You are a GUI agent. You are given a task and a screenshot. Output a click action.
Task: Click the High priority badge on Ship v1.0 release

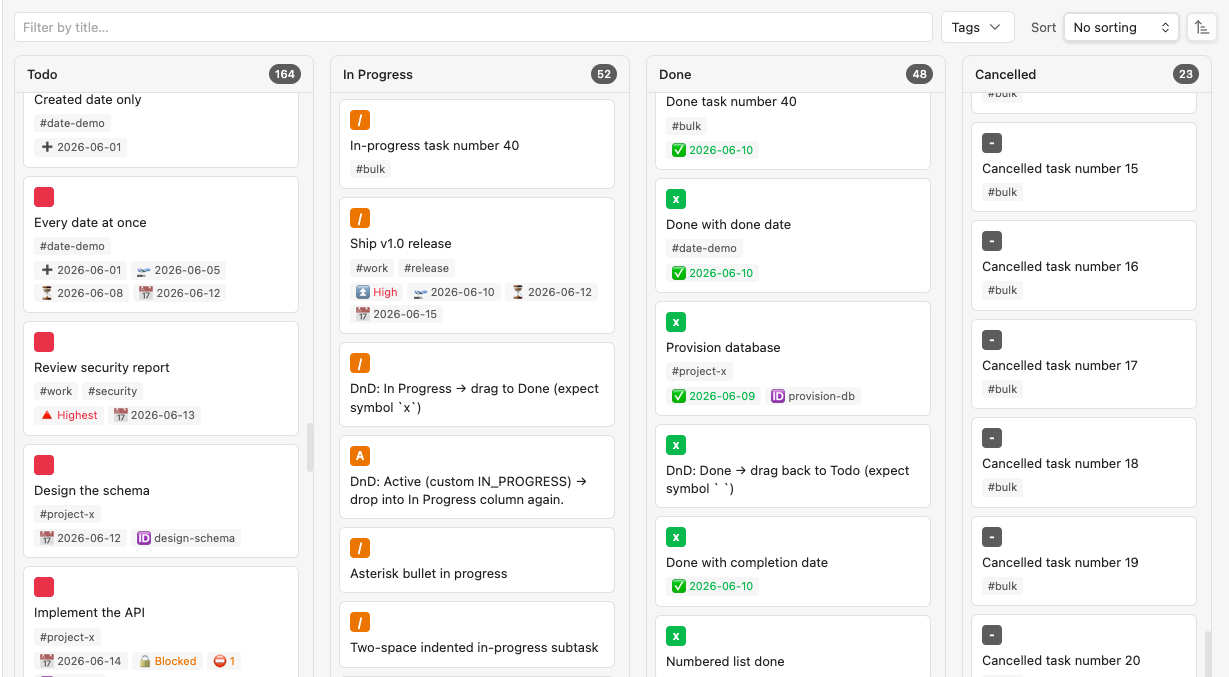(x=377, y=292)
